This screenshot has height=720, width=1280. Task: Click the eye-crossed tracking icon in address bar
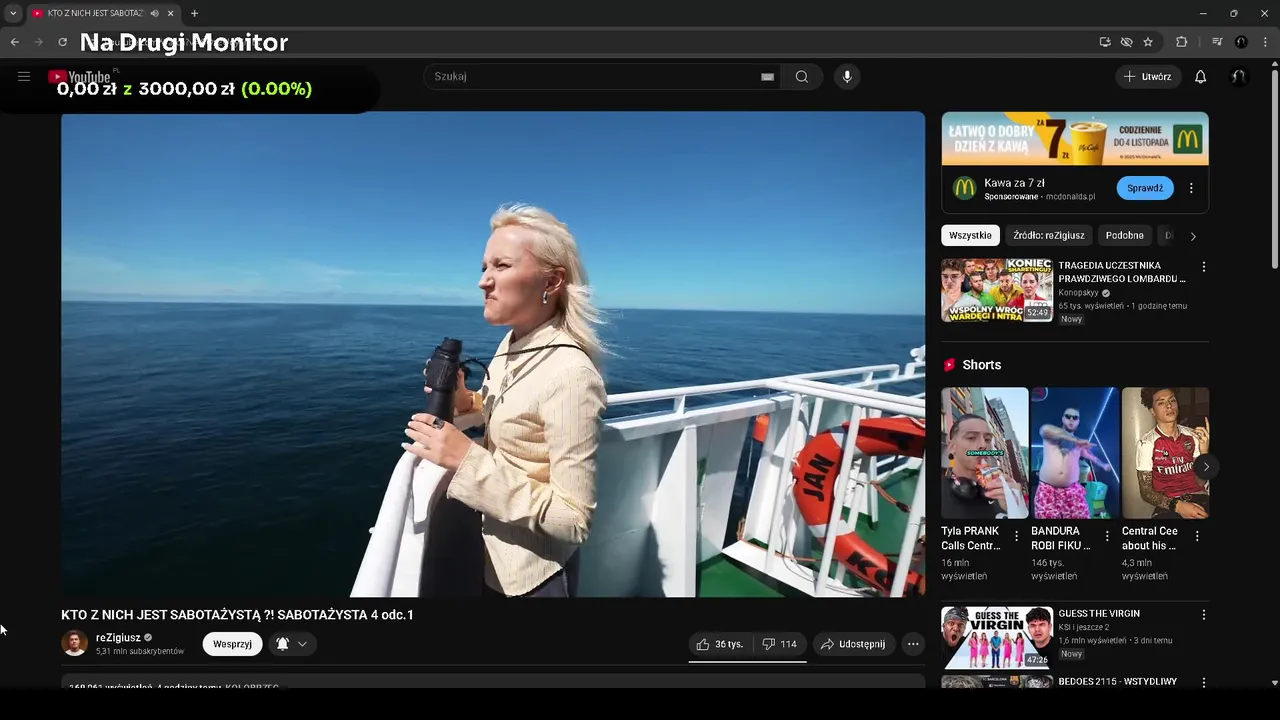click(1126, 42)
